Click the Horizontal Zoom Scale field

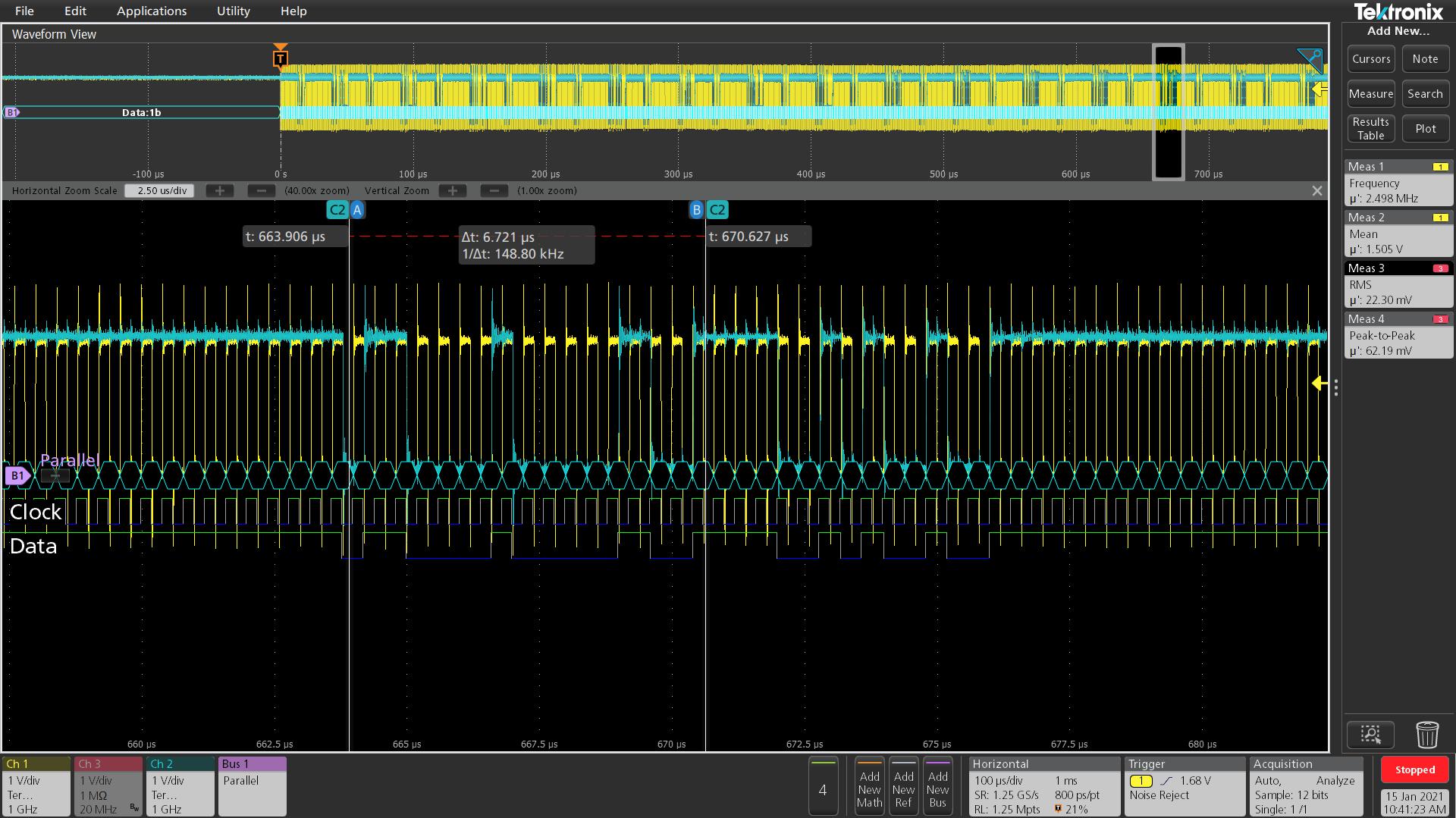point(160,191)
